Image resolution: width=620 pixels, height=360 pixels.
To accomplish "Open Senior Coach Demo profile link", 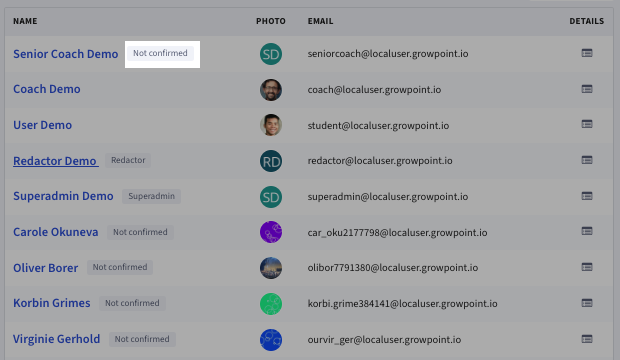I will coord(66,54).
